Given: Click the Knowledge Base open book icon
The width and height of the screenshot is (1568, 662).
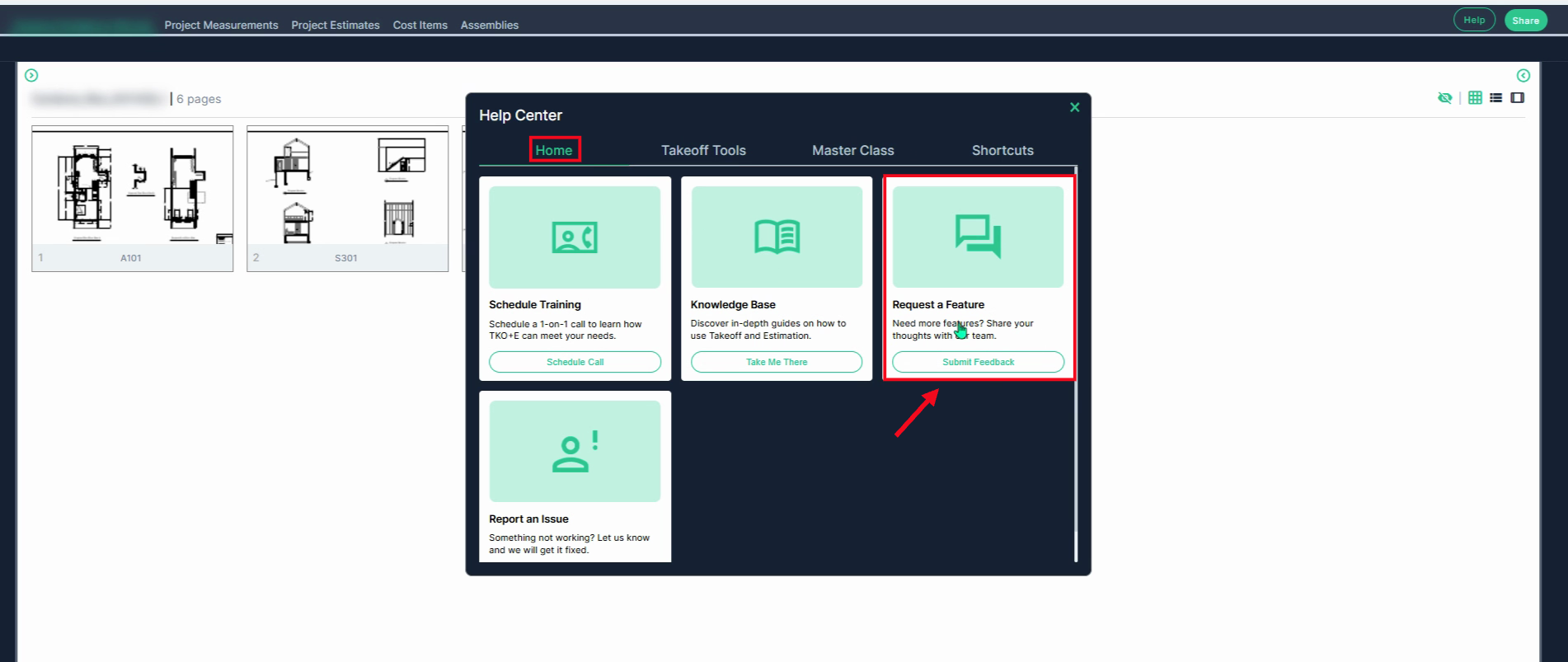Looking at the screenshot, I should point(777,237).
